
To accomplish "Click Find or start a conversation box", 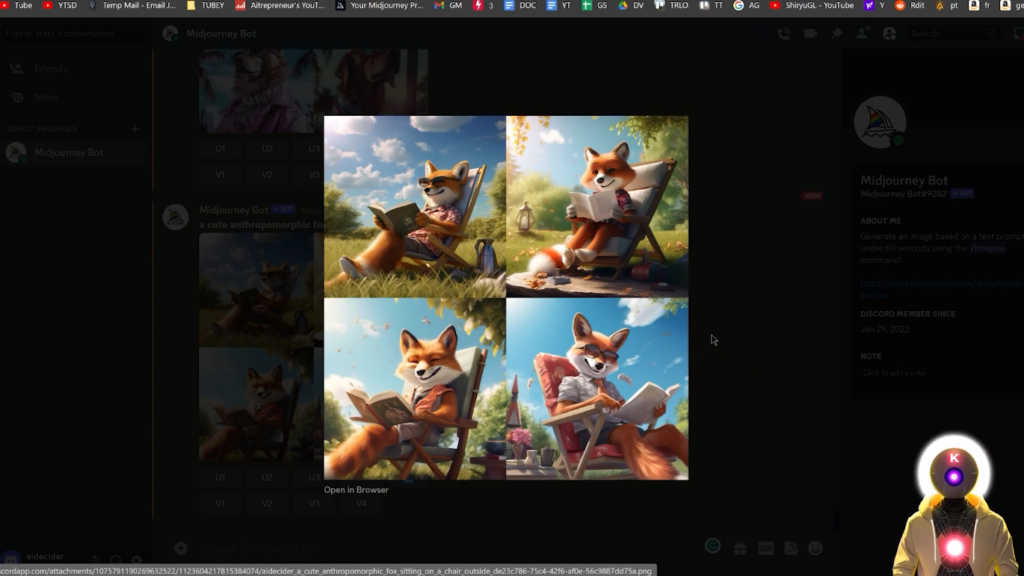I will point(72,33).
